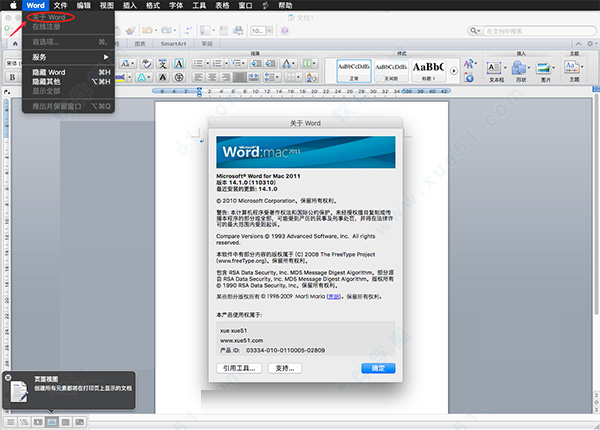Open the 帮助 menu in menu bar
The height and width of the screenshot is (430, 600).
pyautogui.click(x=285, y=5)
